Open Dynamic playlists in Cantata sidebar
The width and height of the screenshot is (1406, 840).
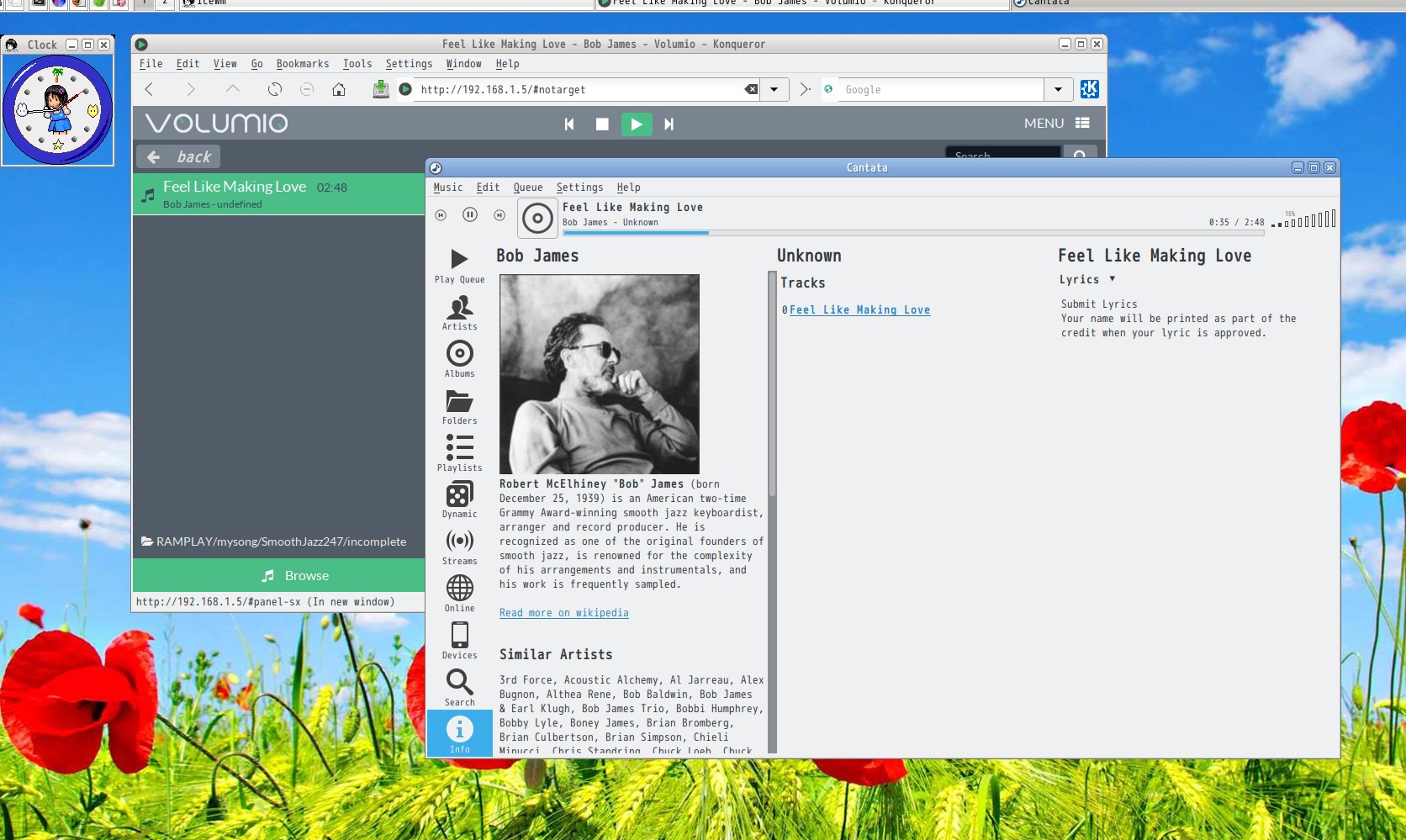tap(459, 499)
